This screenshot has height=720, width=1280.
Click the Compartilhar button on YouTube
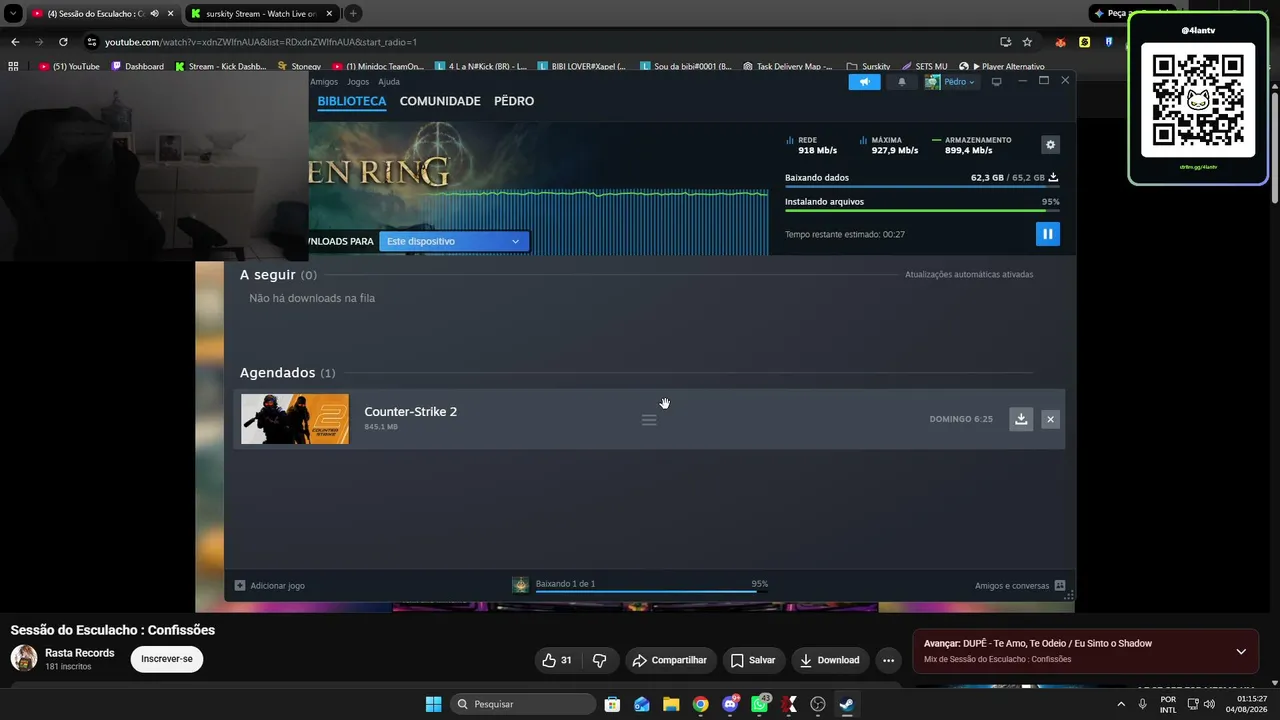[x=670, y=660]
